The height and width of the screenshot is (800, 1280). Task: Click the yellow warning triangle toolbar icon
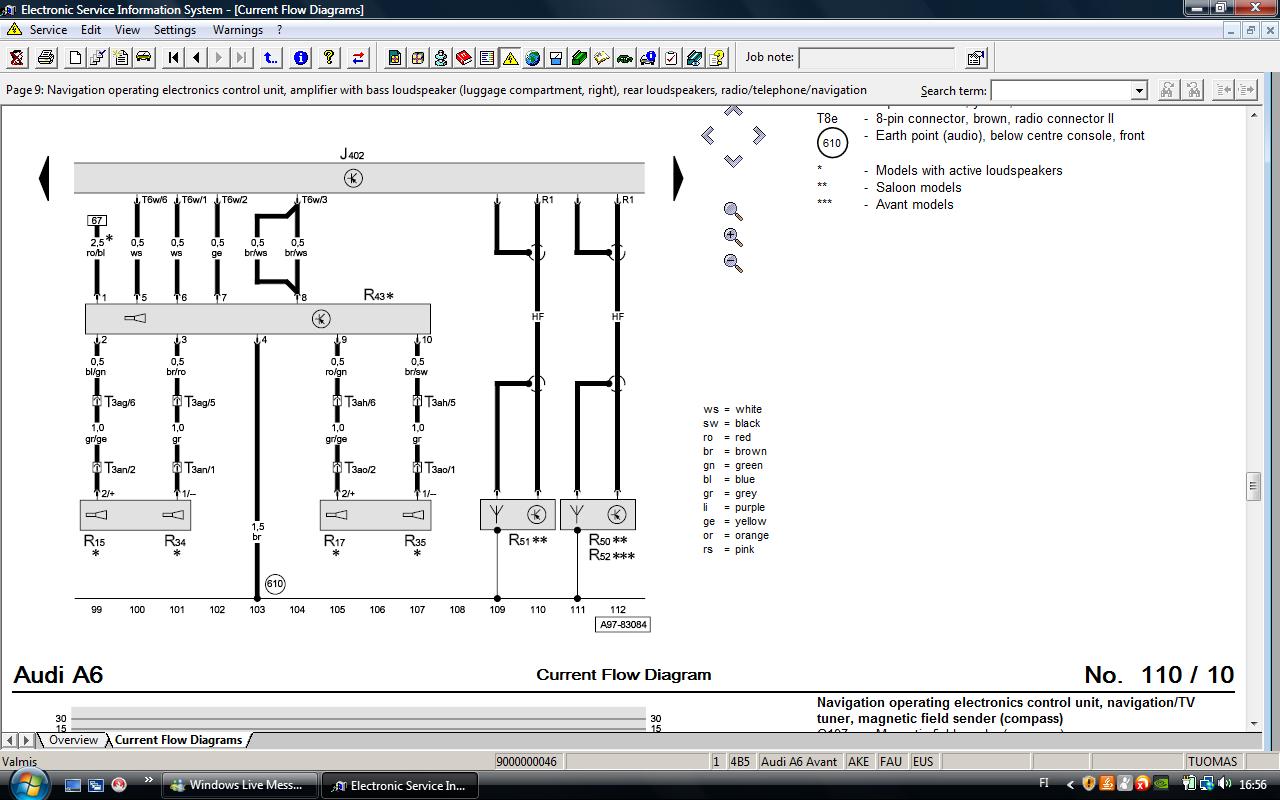click(510, 58)
